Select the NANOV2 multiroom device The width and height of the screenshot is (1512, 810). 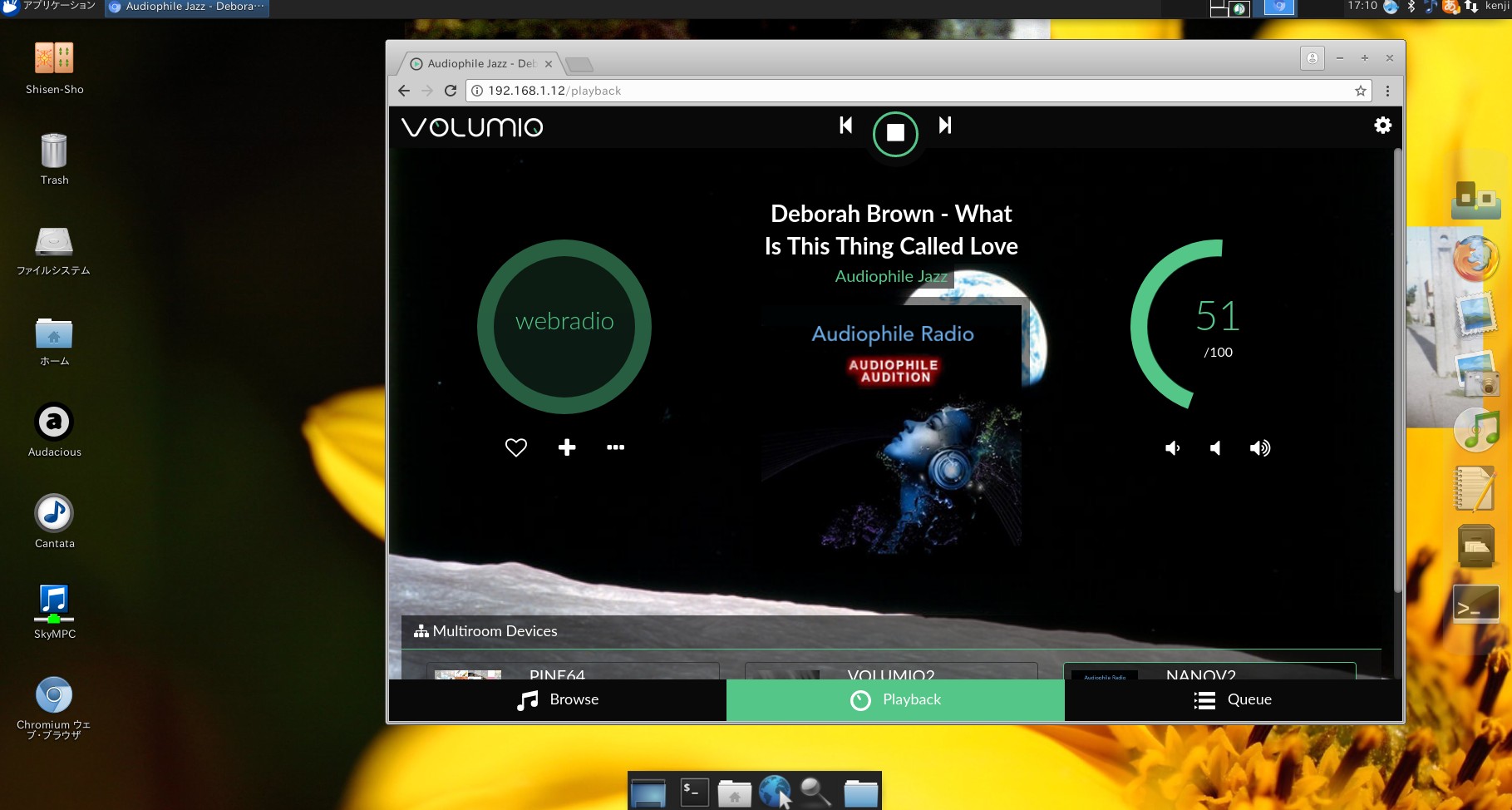[x=1200, y=675]
